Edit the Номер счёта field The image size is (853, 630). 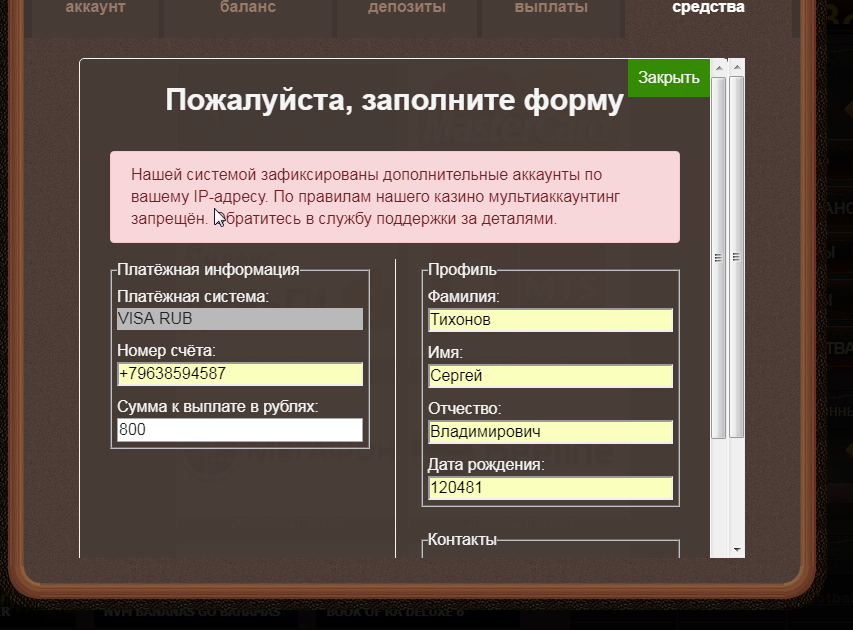click(x=240, y=374)
